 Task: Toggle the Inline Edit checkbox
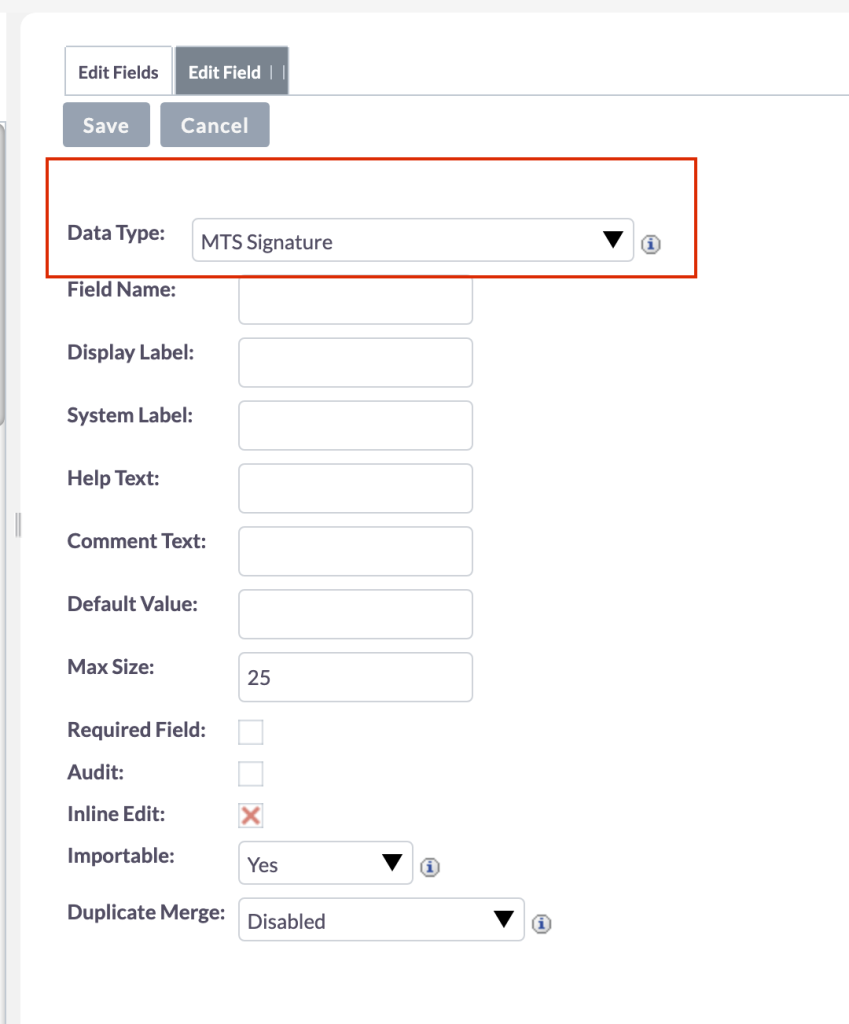click(x=251, y=816)
